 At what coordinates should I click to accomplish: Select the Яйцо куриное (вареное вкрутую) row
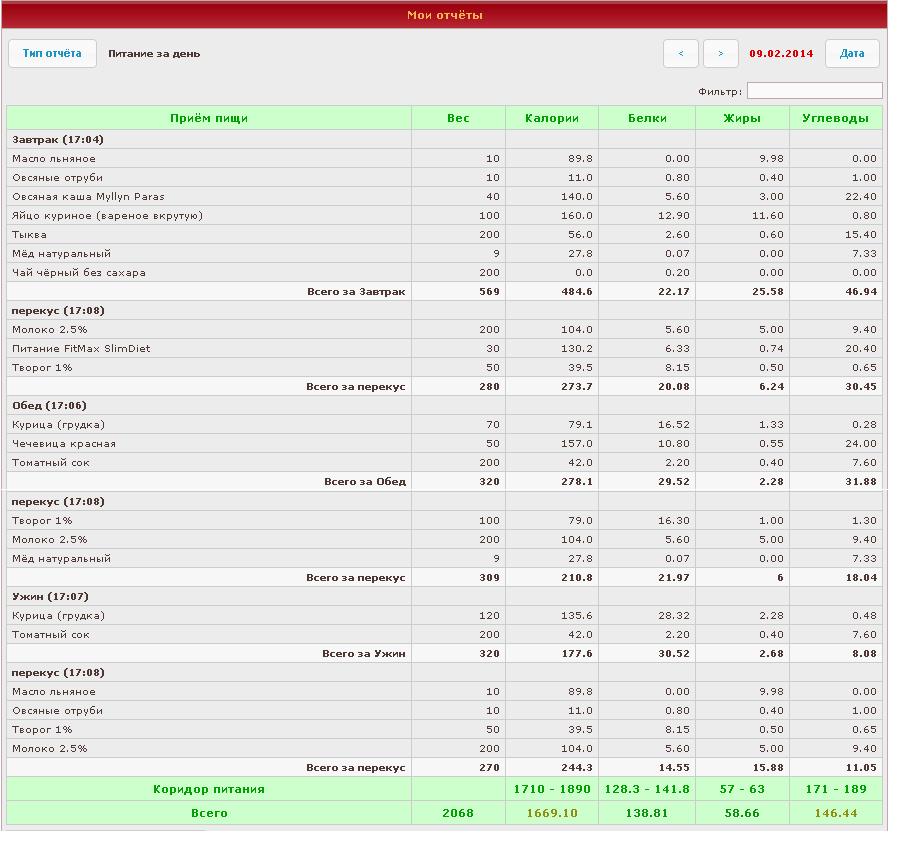[x=444, y=216]
